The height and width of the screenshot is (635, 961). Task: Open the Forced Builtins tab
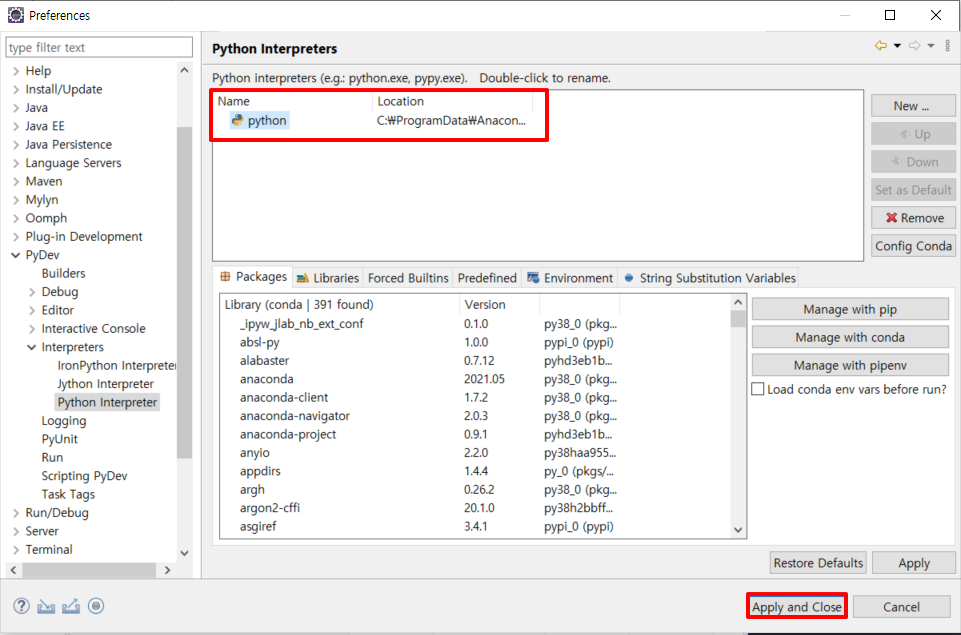click(x=408, y=278)
